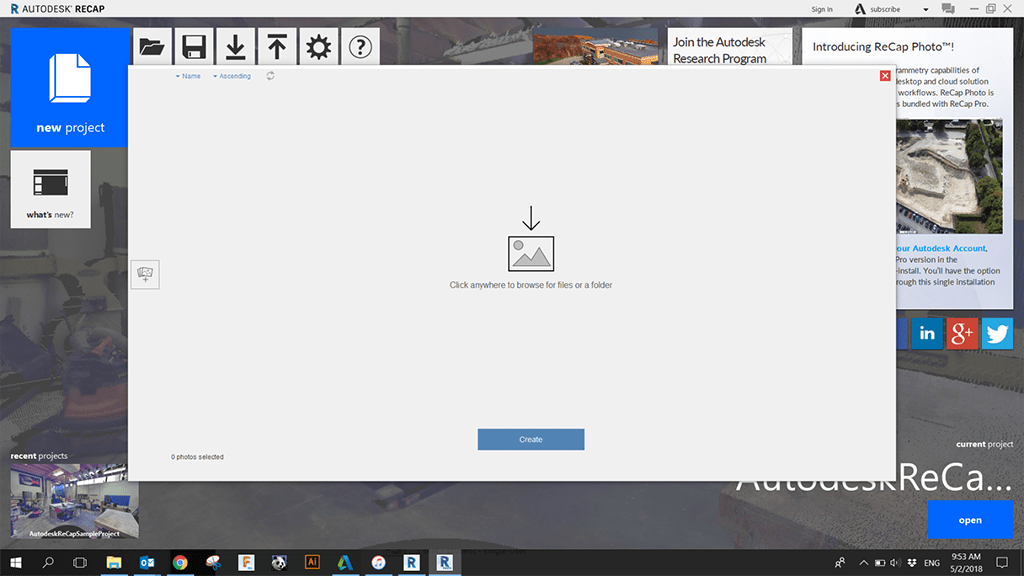The image size is (1024, 576).
Task: Open iTunes from taskbar
Action: [x=378, y=562]
